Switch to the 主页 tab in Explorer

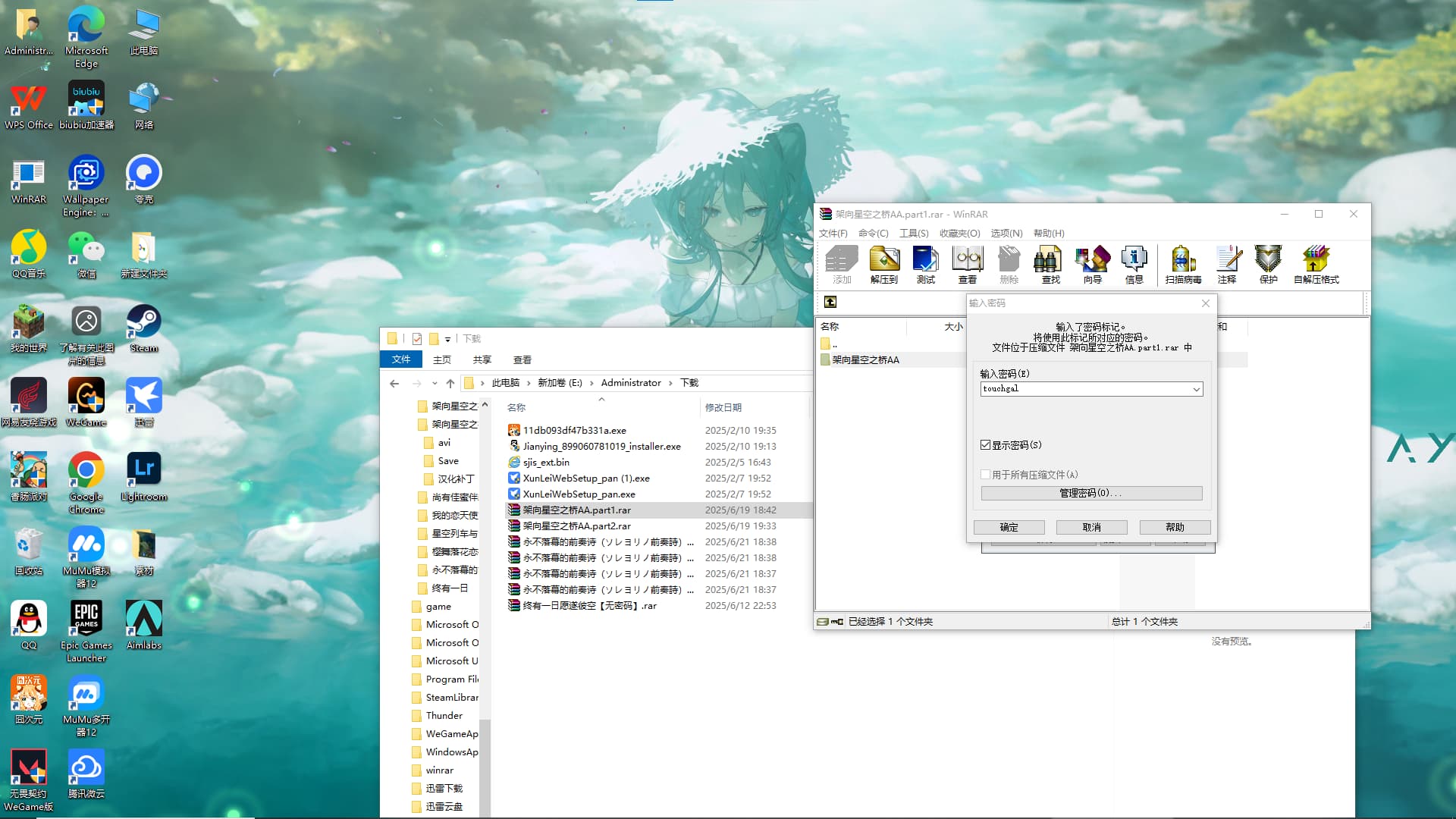click(x=441, y=359)
